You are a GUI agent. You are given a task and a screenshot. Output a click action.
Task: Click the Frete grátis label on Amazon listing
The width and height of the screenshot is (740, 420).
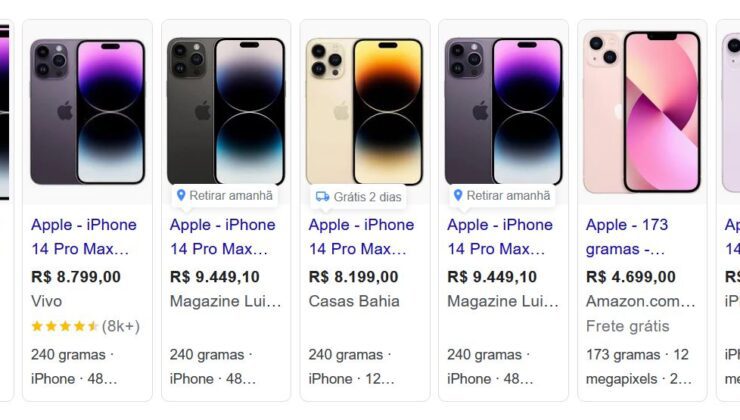(627, 326)
